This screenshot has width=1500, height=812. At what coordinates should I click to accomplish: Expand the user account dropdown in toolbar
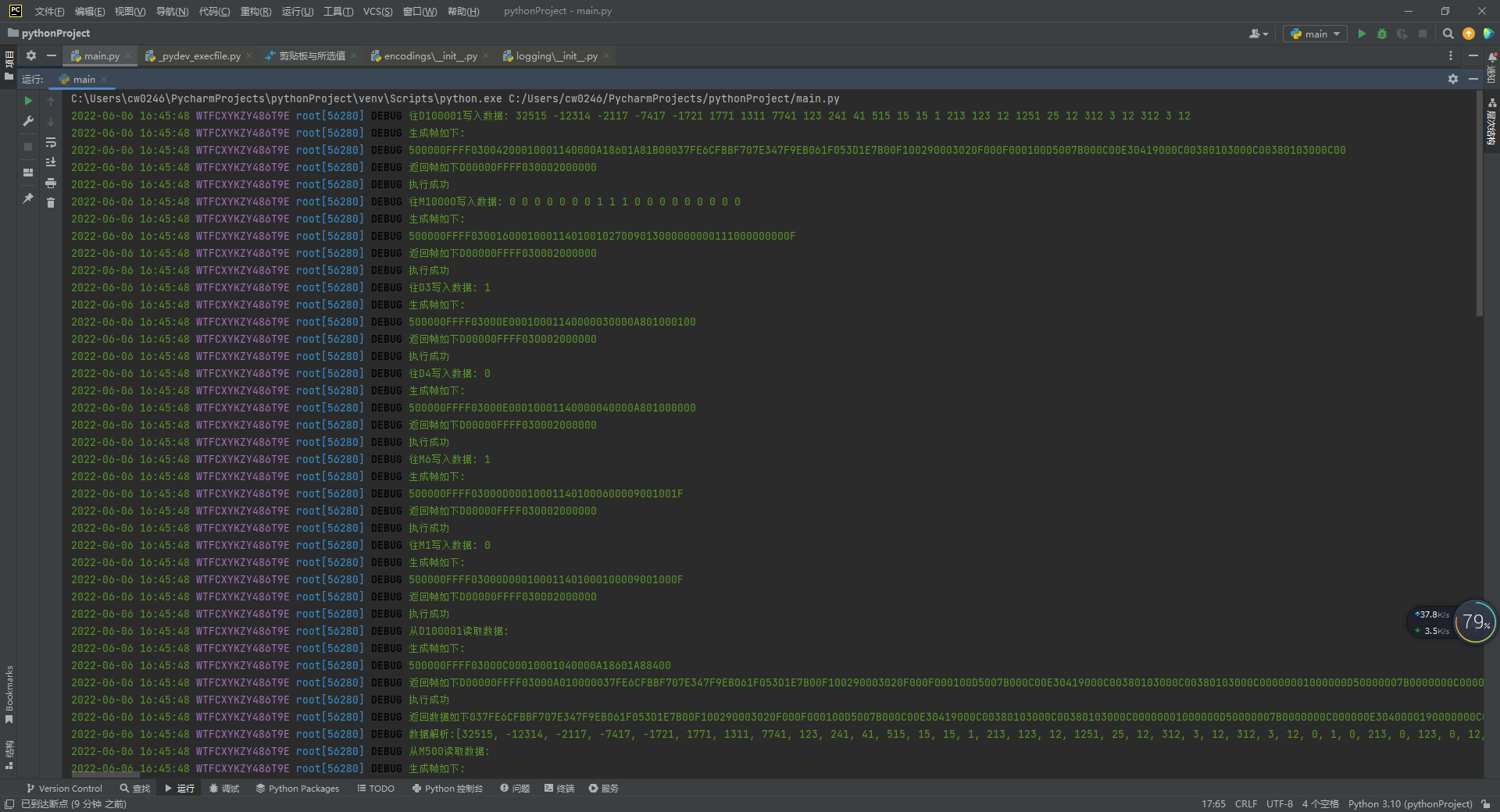click(x=1258, y=34)
